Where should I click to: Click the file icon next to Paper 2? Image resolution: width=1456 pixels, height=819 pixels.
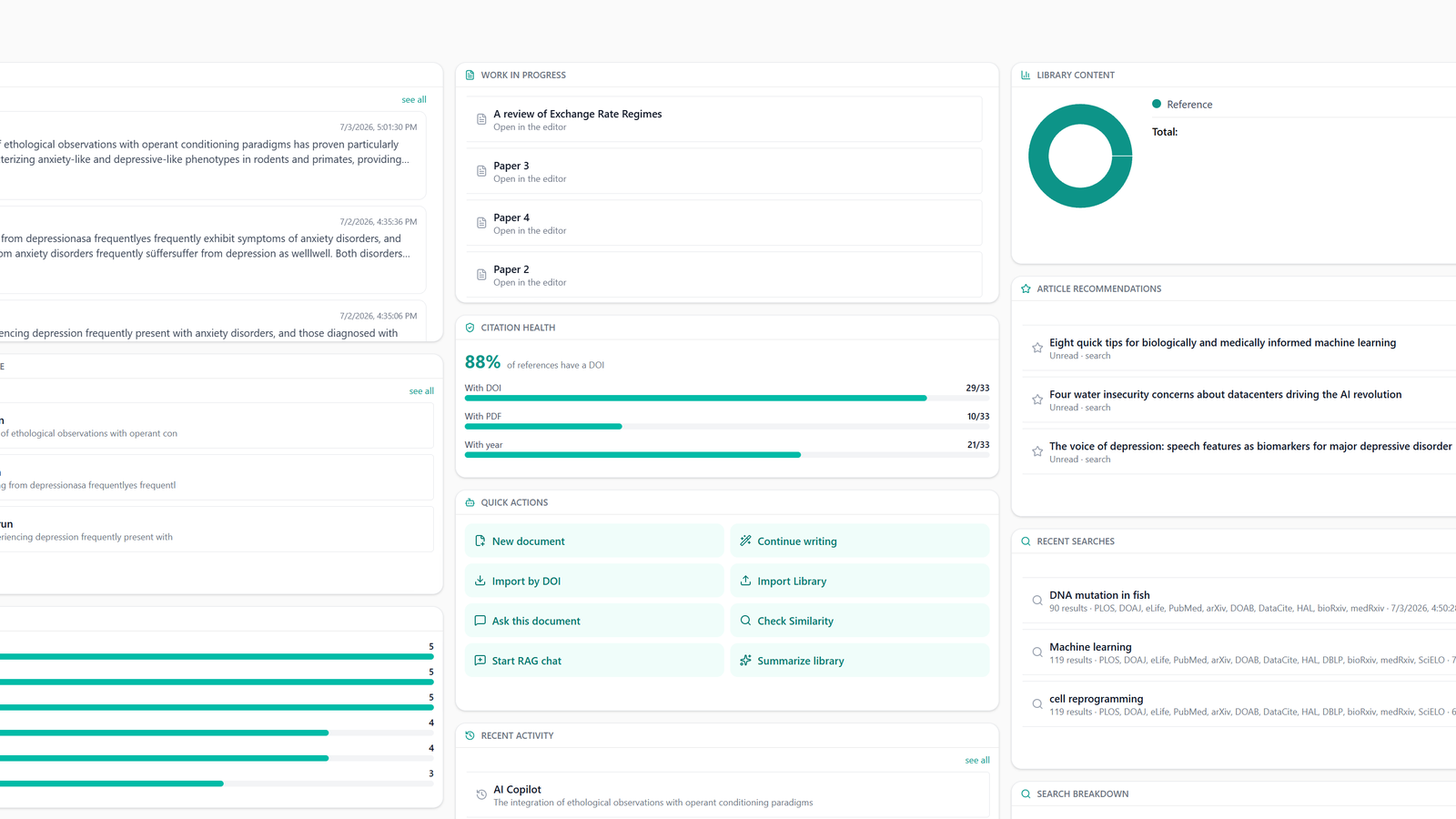481,275
